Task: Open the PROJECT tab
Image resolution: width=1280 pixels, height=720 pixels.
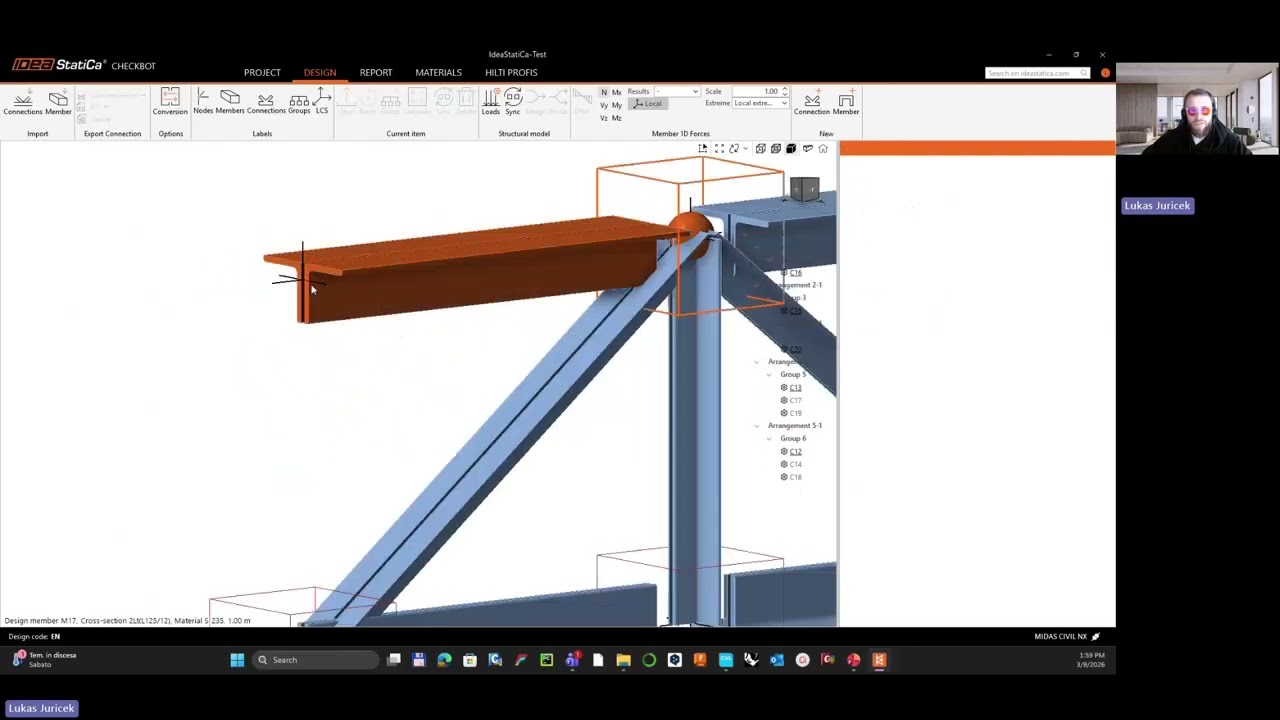Action: 262,73
